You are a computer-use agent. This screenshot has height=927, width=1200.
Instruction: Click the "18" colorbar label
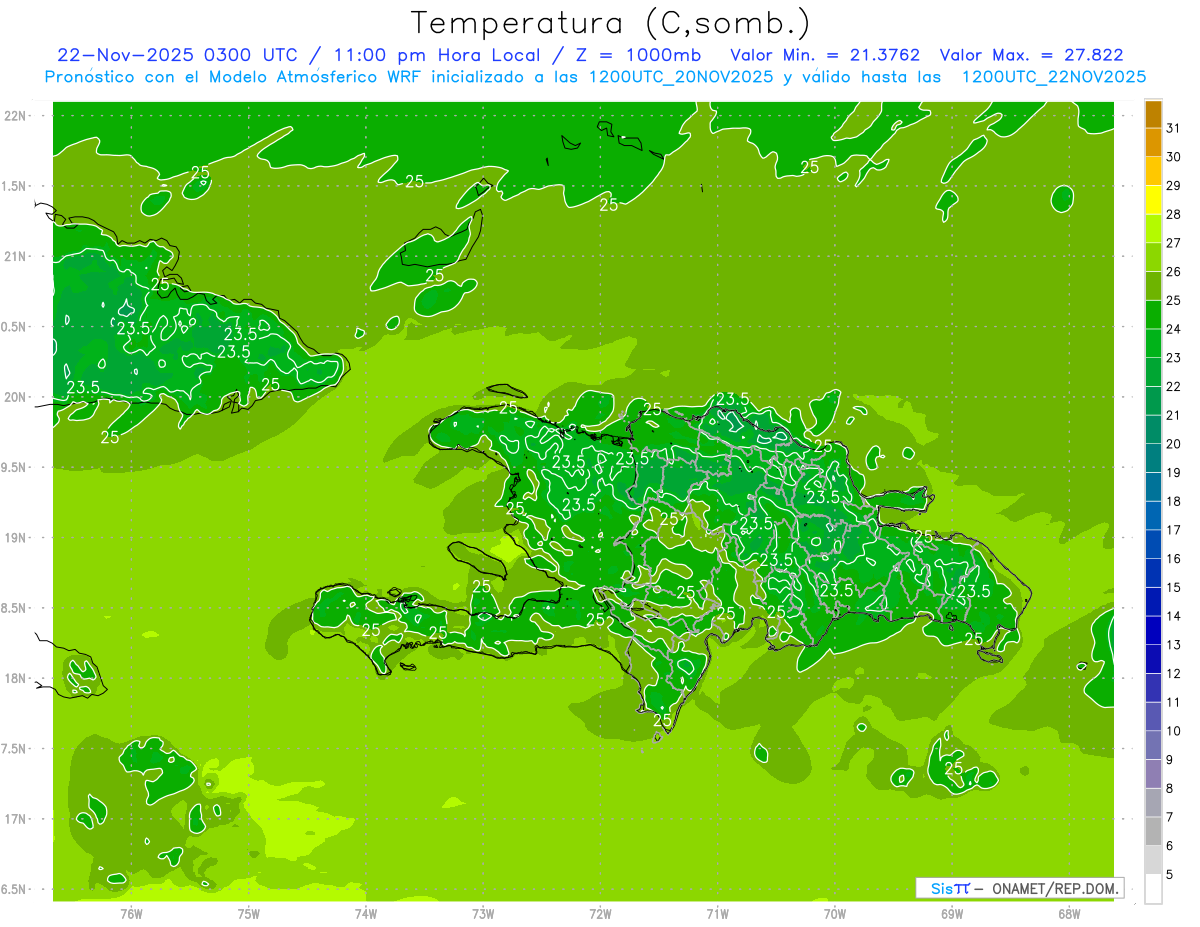[1174, 501]
